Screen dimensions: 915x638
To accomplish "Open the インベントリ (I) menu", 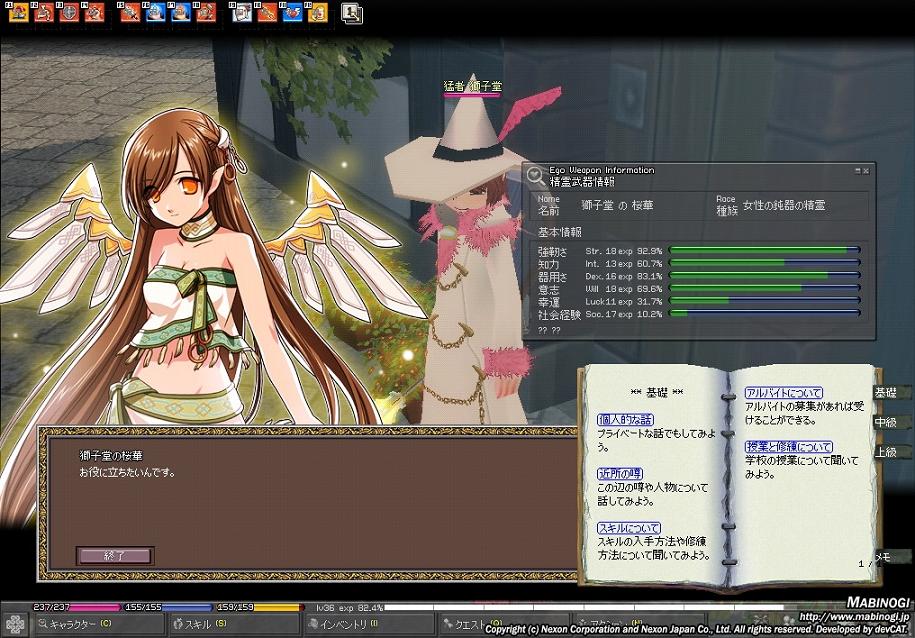I will pos(371,624).
